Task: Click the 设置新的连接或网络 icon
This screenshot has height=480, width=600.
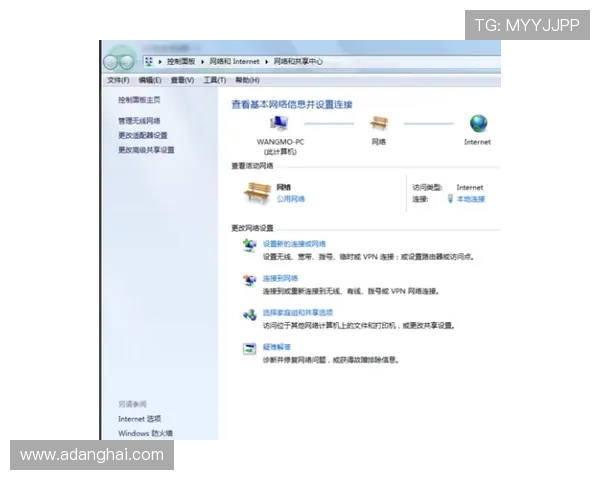Action: click(x=249, y=245)
